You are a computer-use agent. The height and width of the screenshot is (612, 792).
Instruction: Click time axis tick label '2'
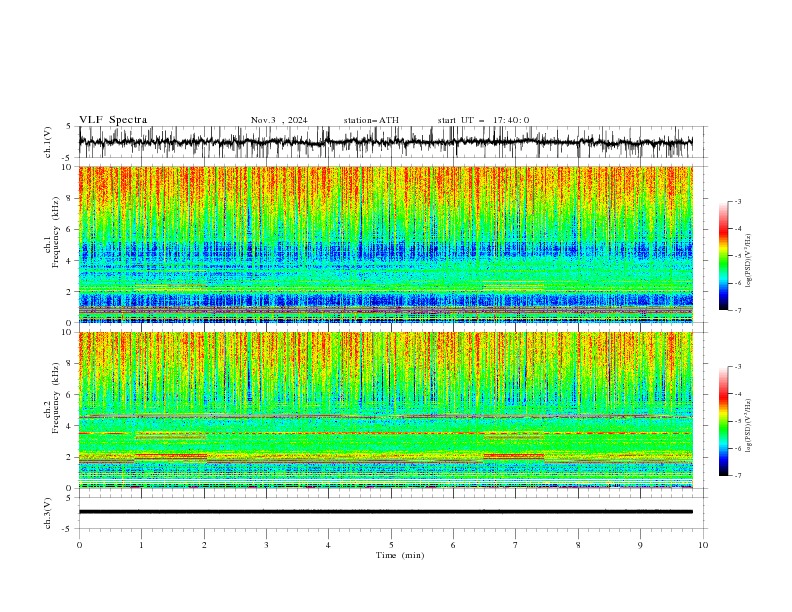[204, 545]
